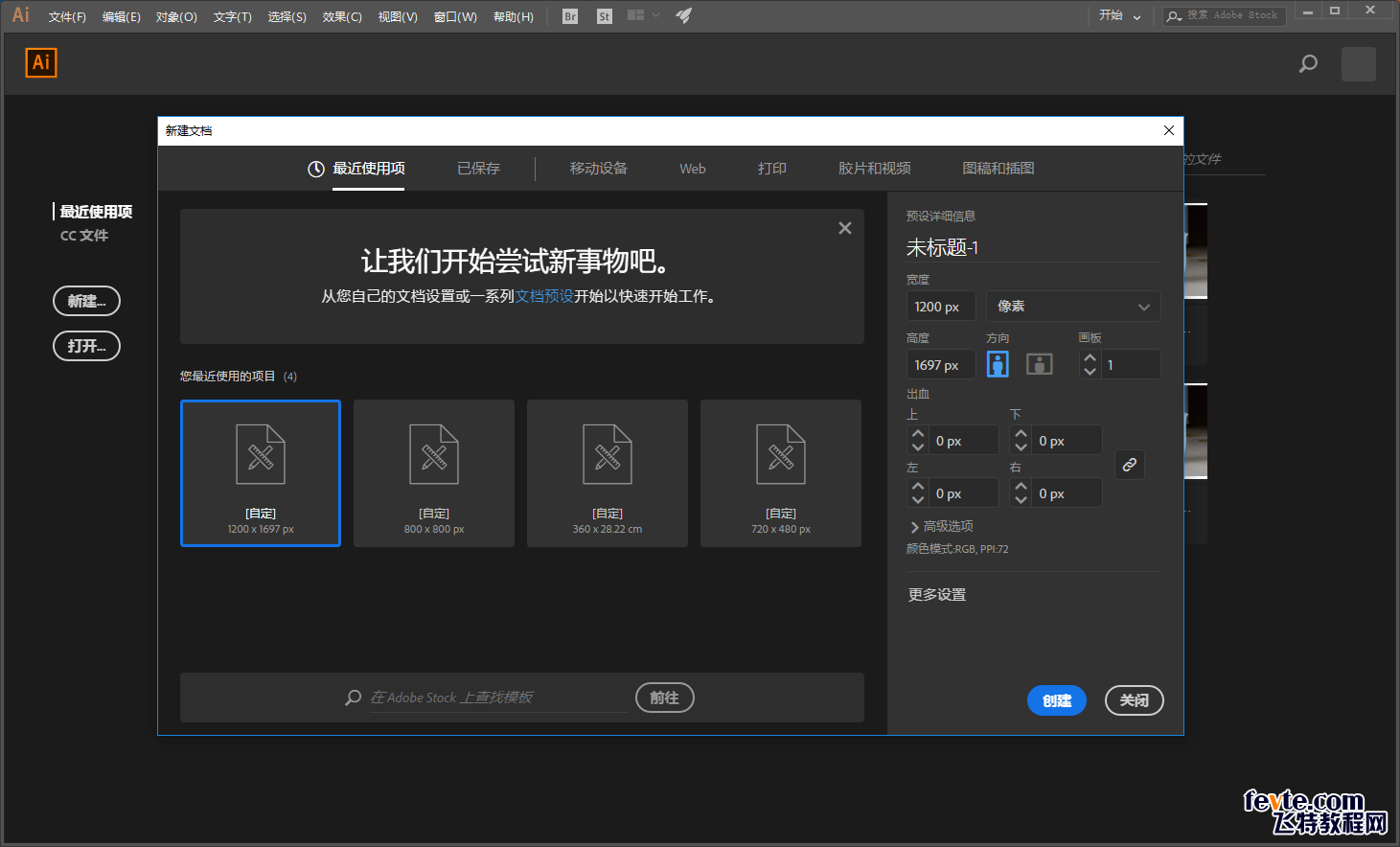Image resolution: width=1400 pixels, height=847 pixels.
Task: Click the Adobe Stock template search field
Action: point(498,698)
